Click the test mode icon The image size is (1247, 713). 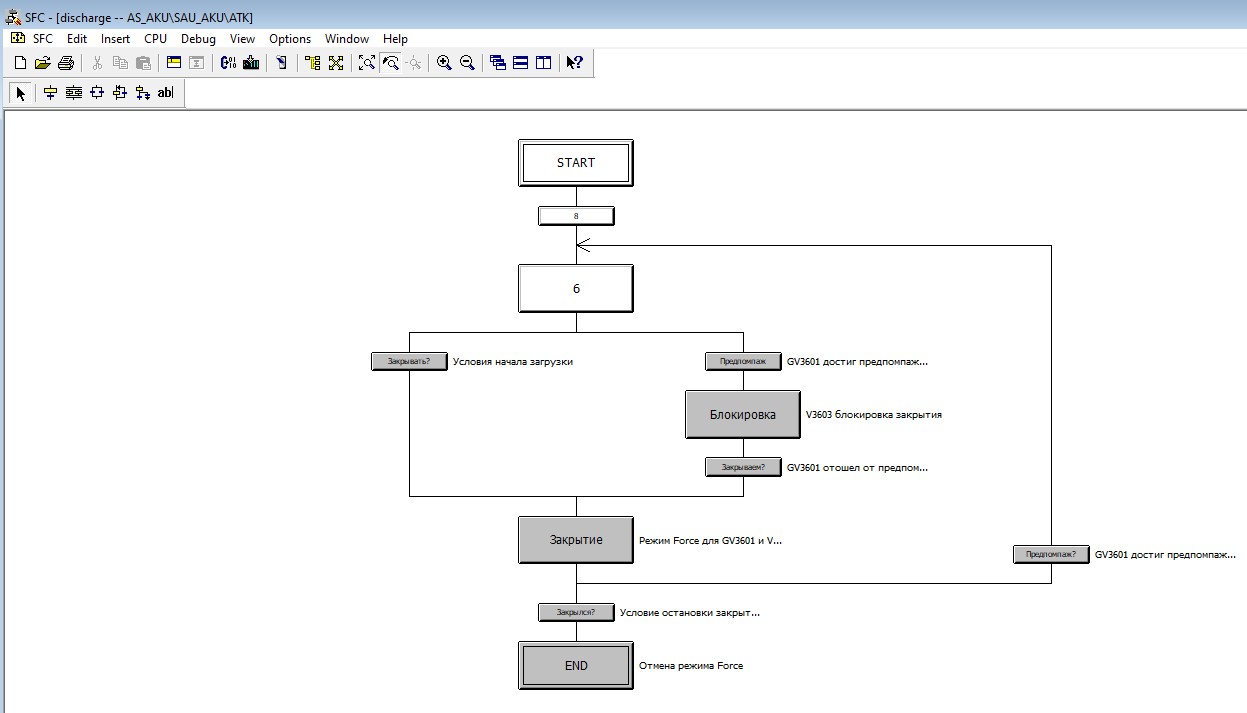[x=282, y=63]
